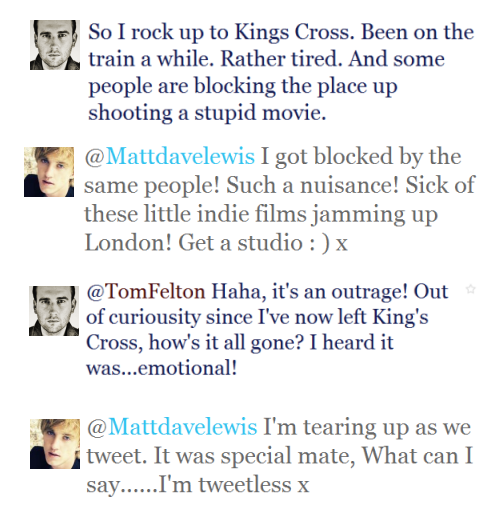The image size is (500, 516).
Task: Open avatar beside the Kings Cross train tweet
Action: (x=55, y=45)
